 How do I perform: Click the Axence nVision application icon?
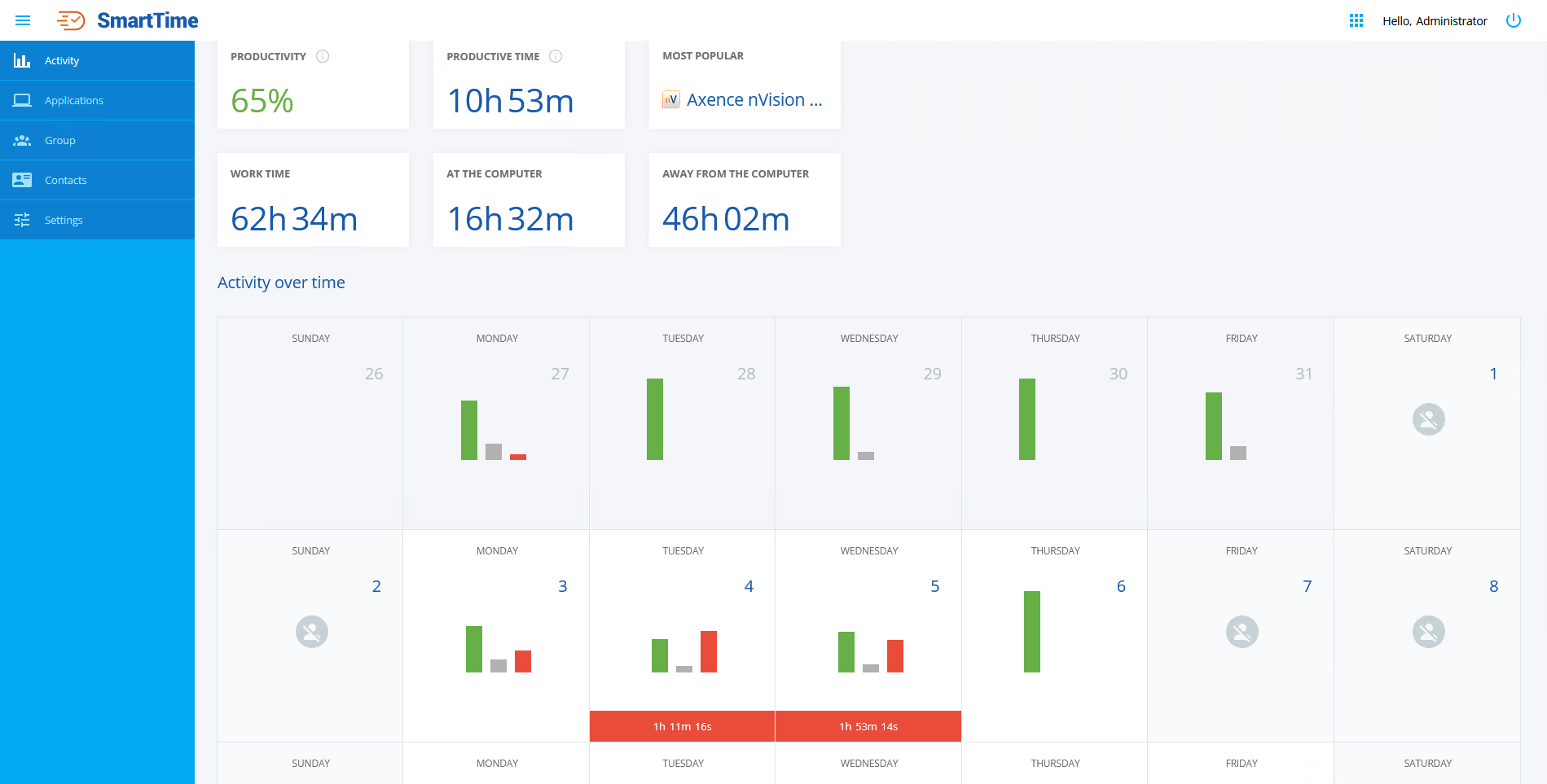click(671, 100)
